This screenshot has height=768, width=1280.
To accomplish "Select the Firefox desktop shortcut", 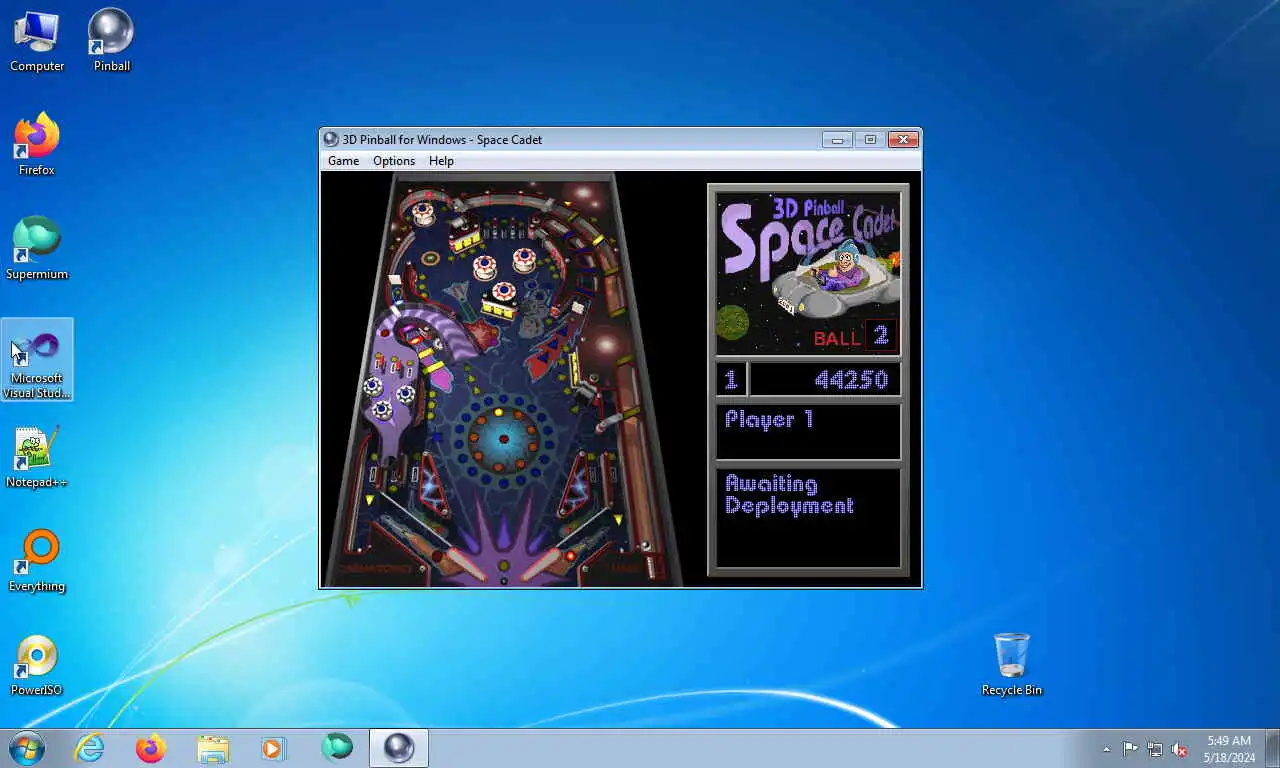I will 37,145.
